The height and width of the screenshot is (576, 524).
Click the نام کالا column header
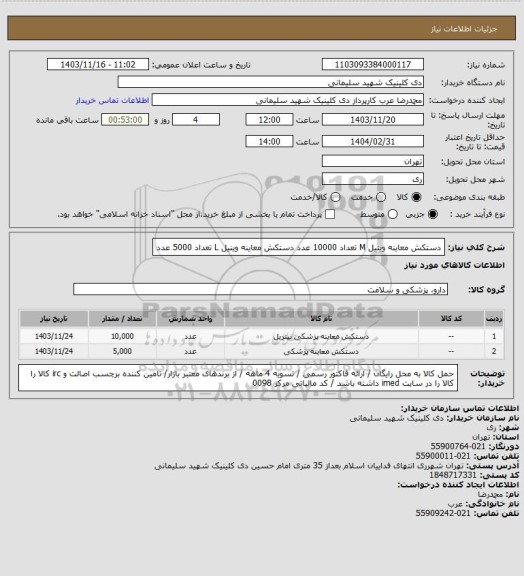tap(322, 319)
